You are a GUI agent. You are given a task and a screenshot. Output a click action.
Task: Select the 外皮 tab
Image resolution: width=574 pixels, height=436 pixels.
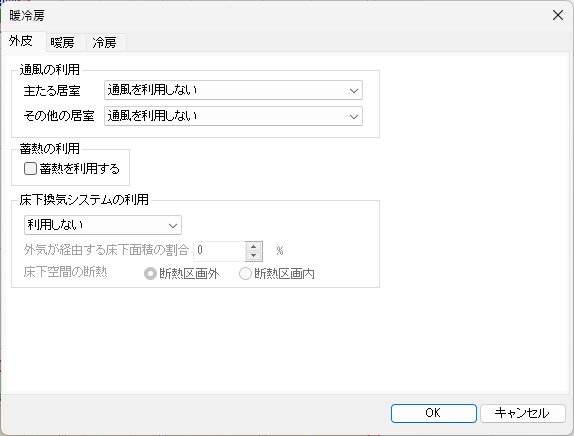21,41
